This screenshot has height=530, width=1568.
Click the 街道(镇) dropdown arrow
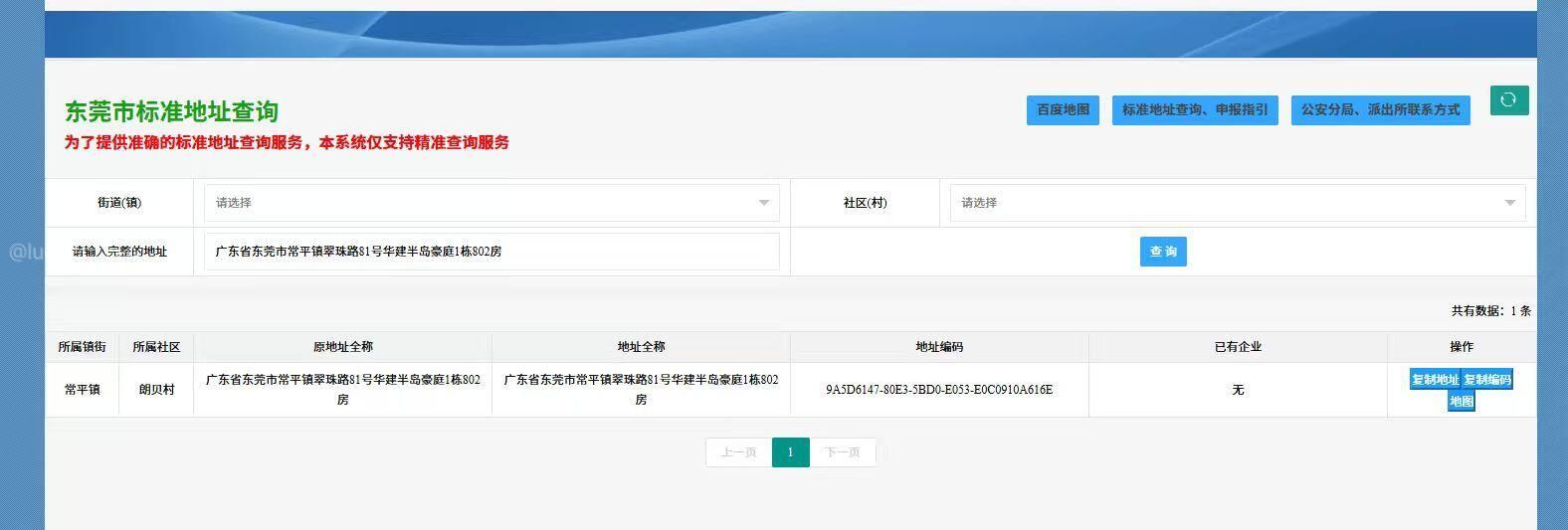pos(763,203)
